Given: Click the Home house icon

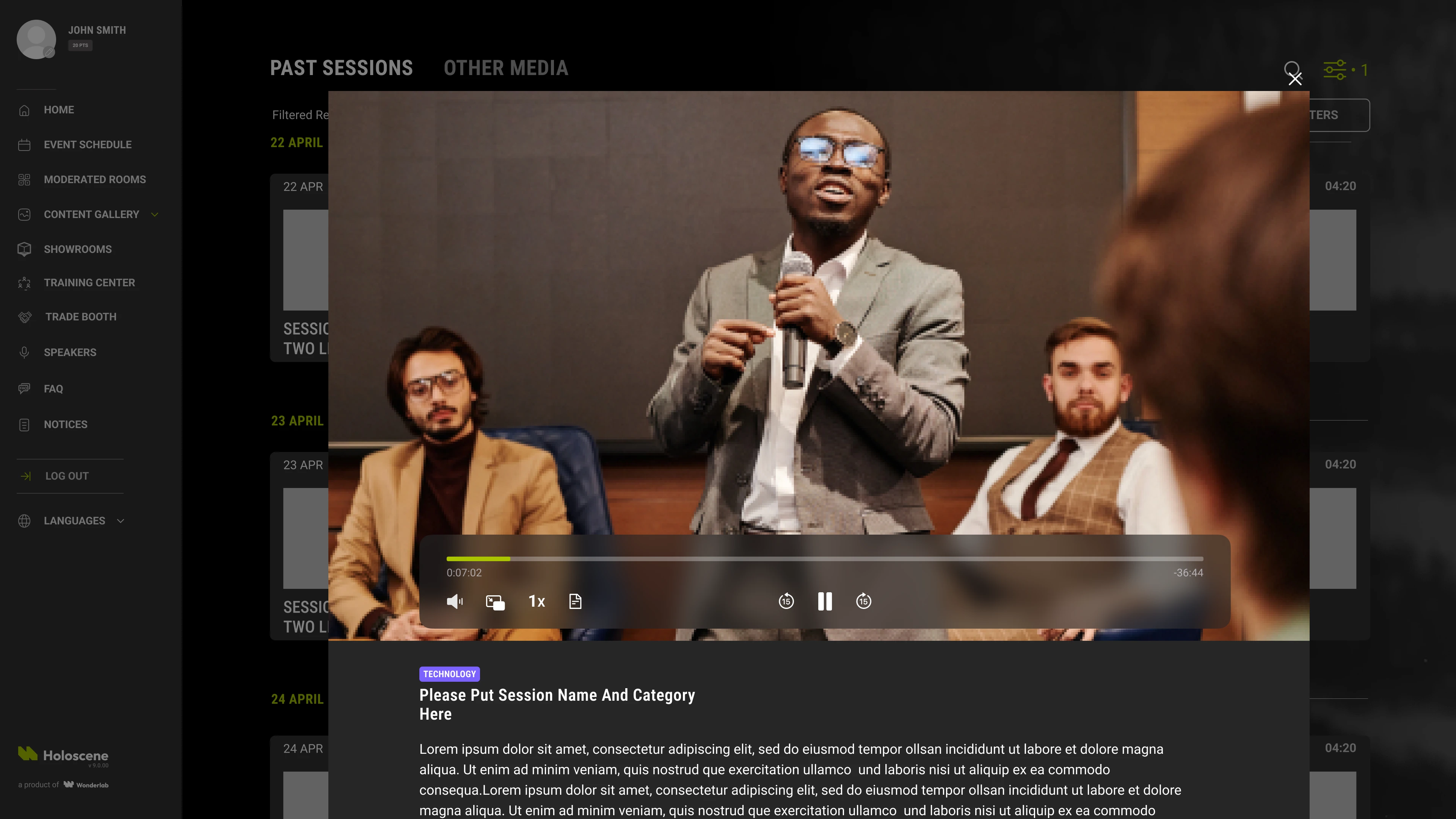Looking at the screenshot, I should click(24, 110).
